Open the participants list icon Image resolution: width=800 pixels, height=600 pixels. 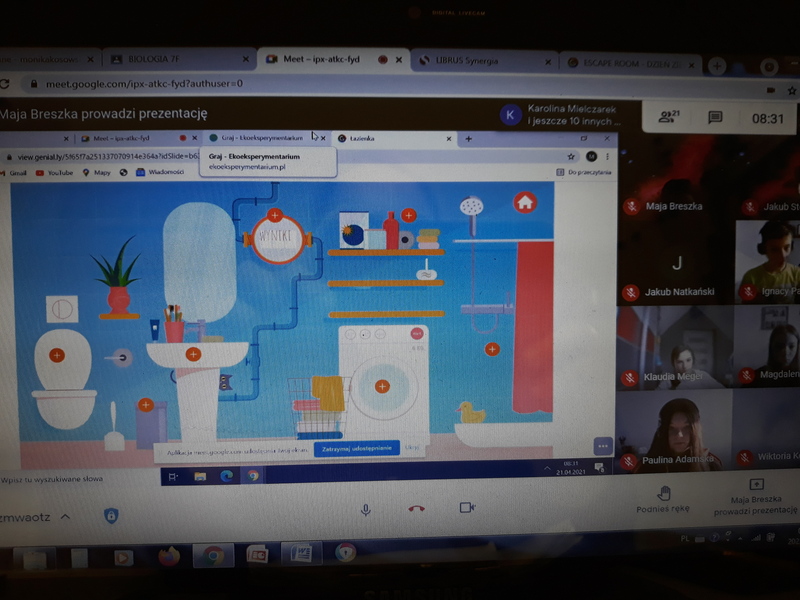click(x=668, y=117)
